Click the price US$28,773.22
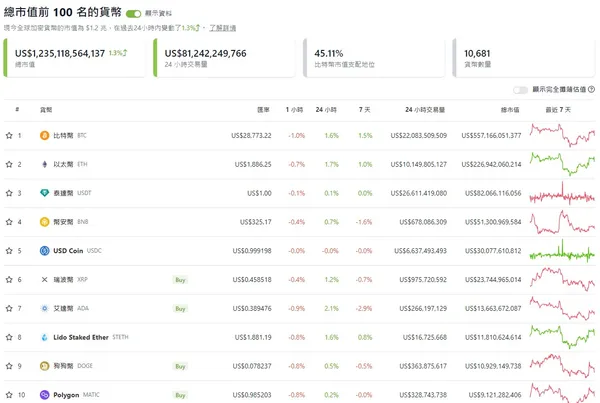600x403 pixels. 251,135
